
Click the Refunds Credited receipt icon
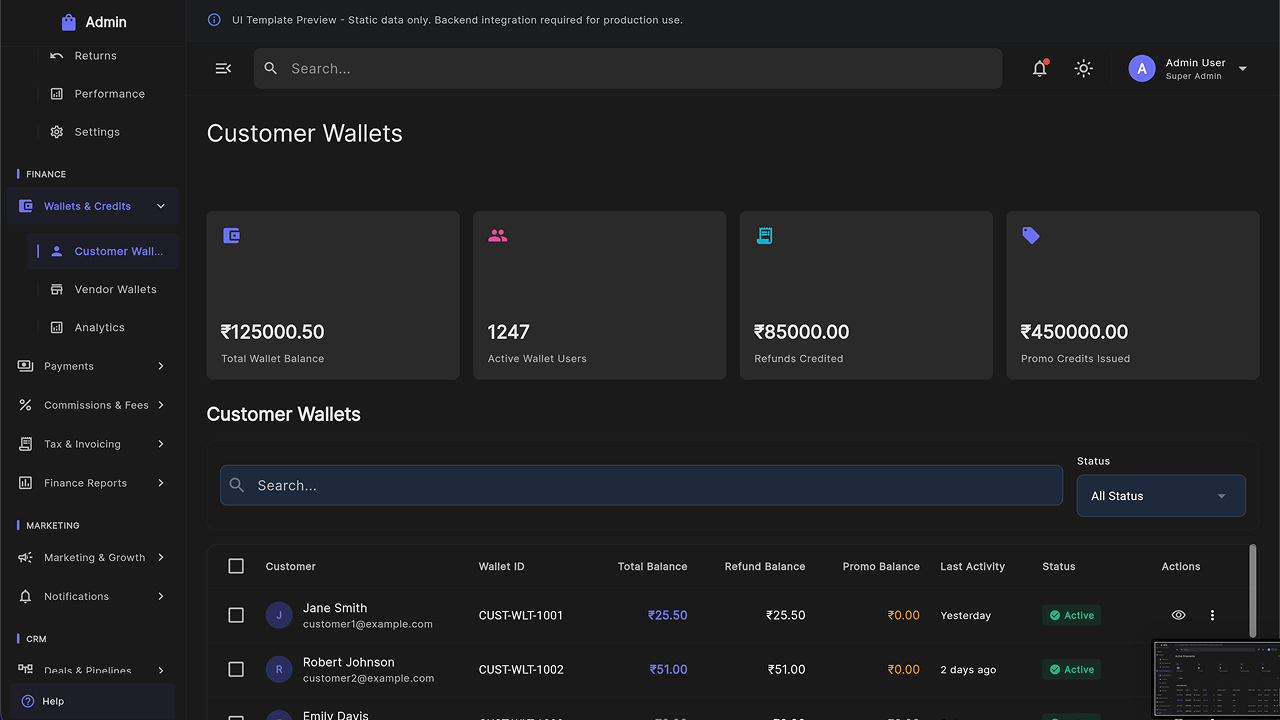point(764,236)
